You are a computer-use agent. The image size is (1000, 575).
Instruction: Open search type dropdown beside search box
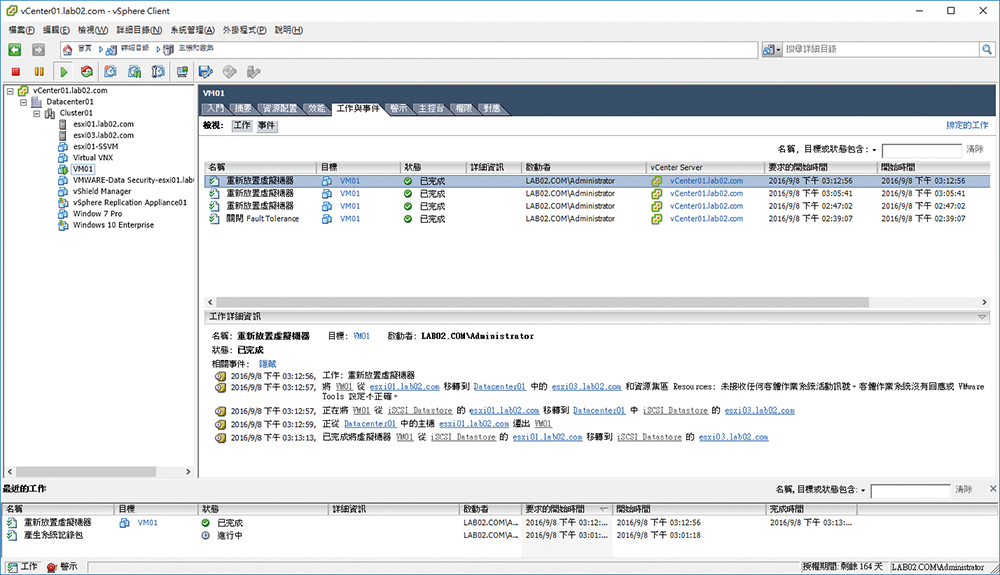pos(772,49)
